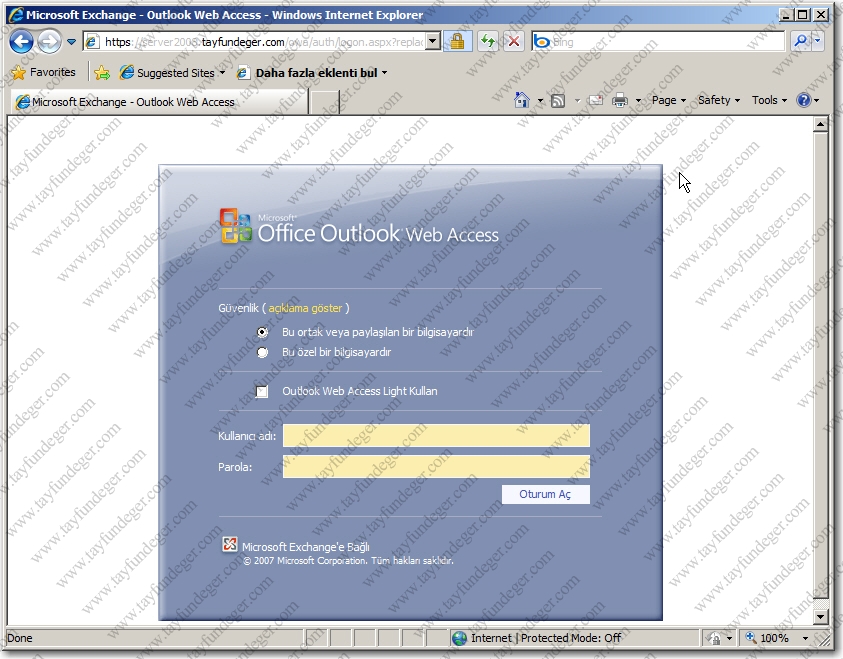Open the Tools menu
The image size is (843, 659).
click(769, 100)
